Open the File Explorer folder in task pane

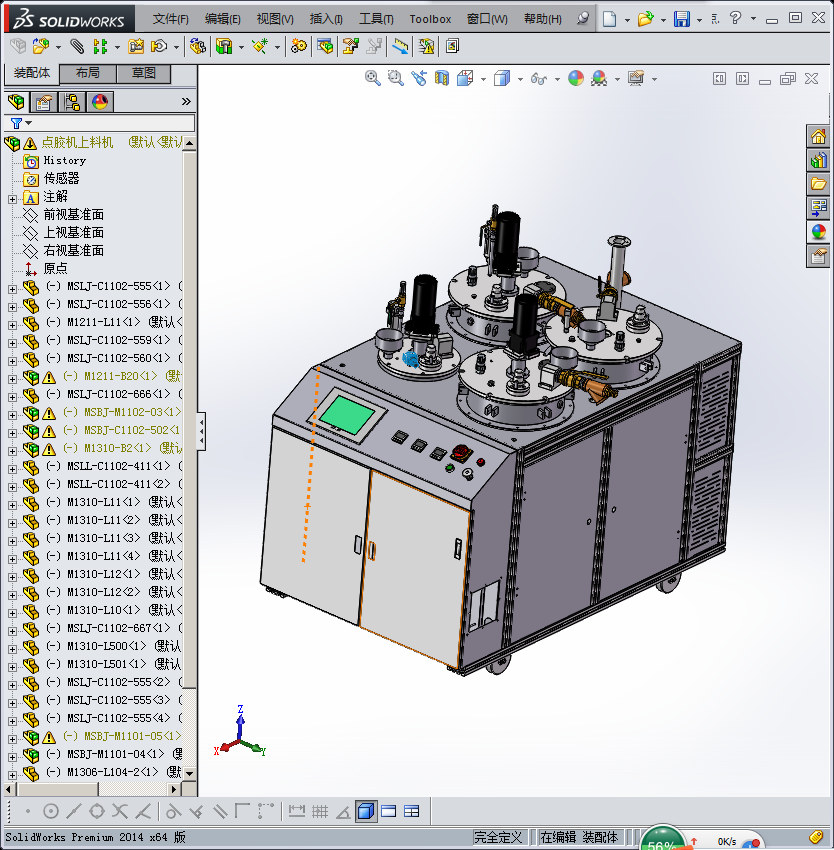click(818, 184)
